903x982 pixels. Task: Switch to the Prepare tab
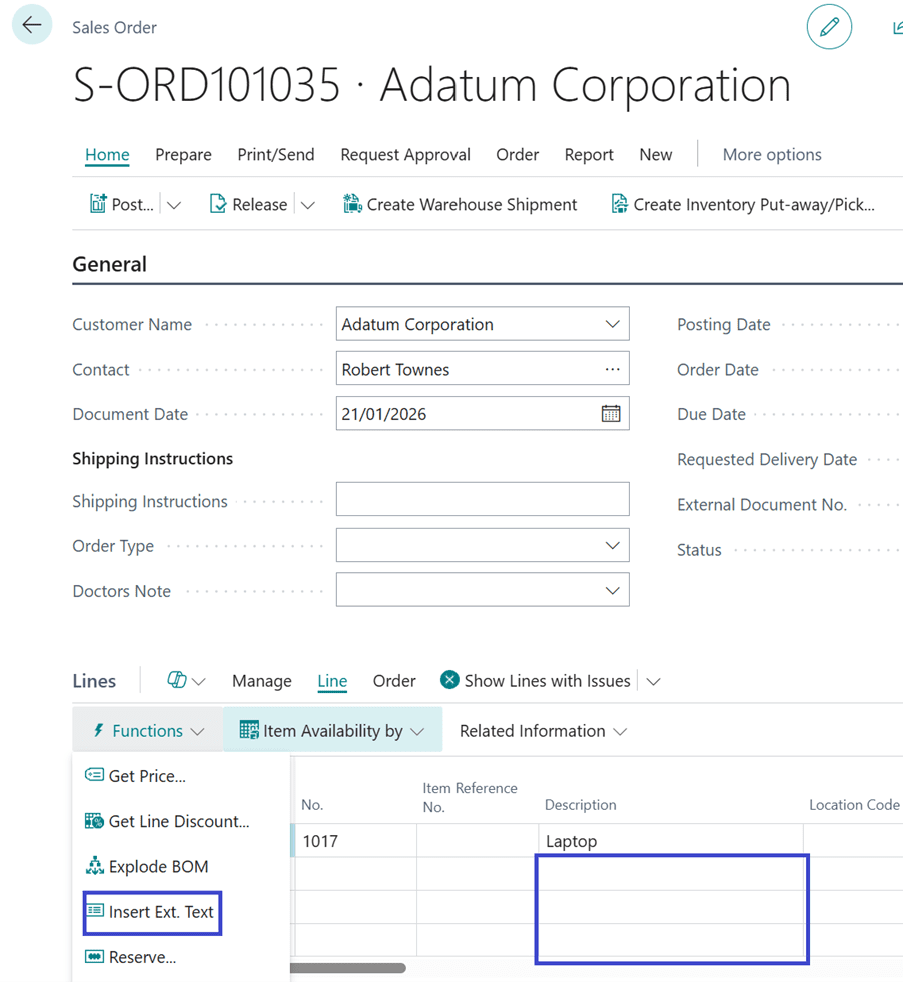tap(183, 155)
